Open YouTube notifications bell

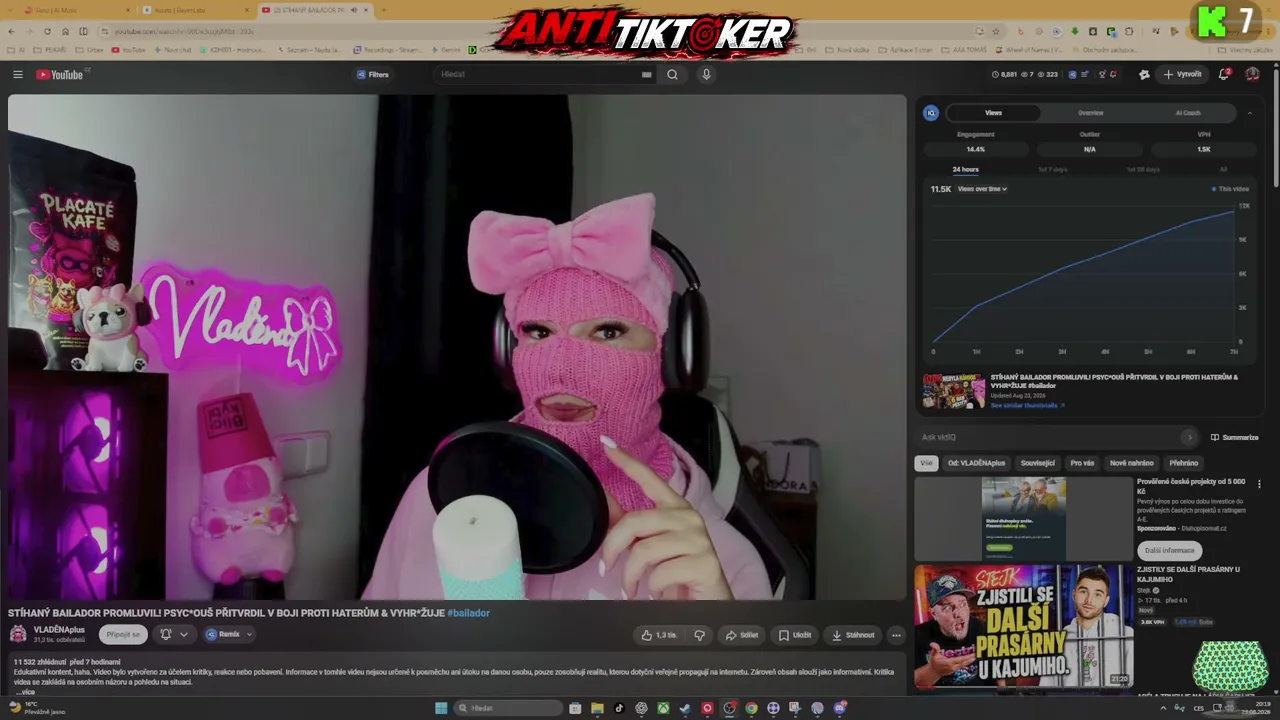coord(1224,74)
